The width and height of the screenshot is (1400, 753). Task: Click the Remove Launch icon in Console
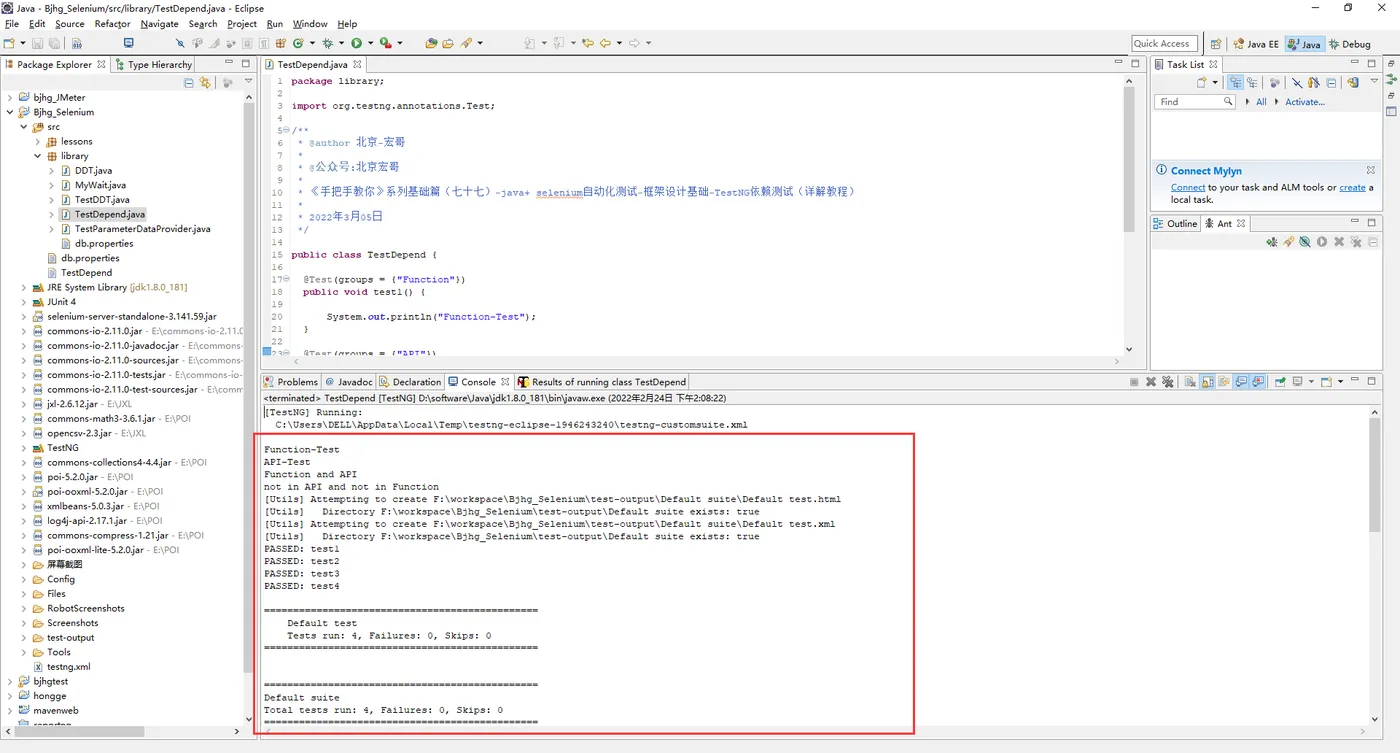click(1151, 381)
